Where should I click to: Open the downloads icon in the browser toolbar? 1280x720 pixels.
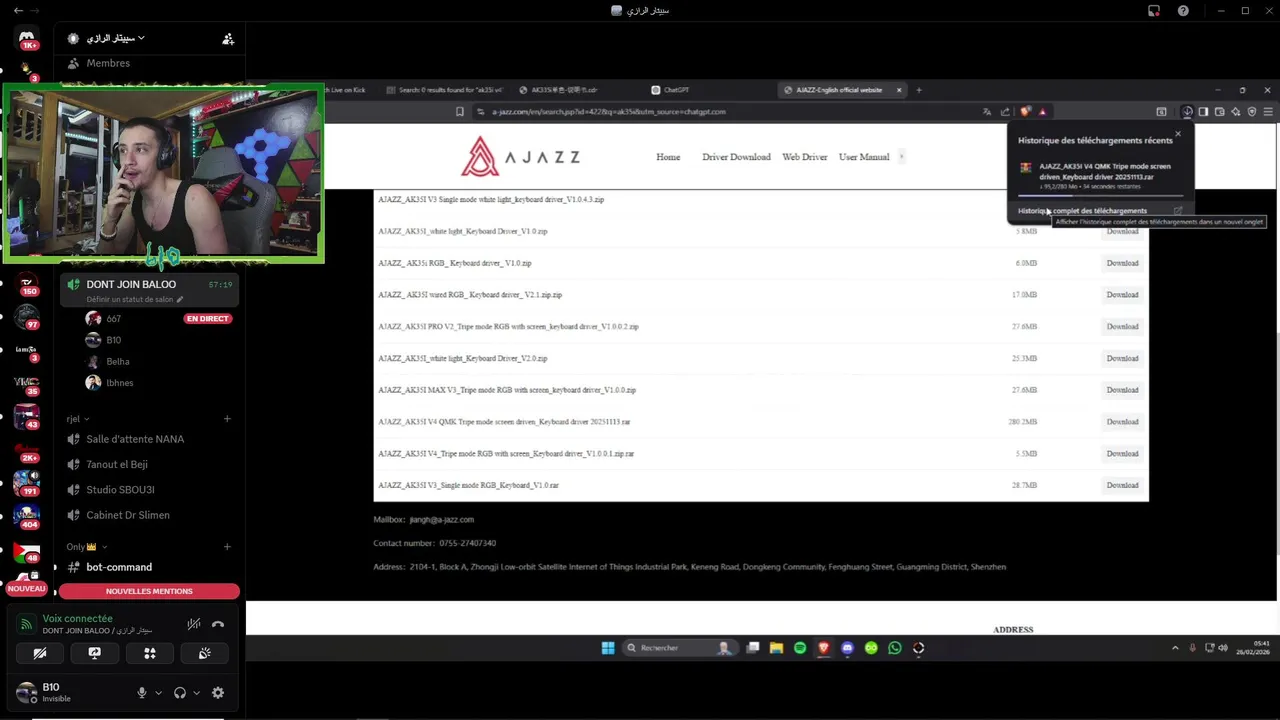click(1187, 112)
